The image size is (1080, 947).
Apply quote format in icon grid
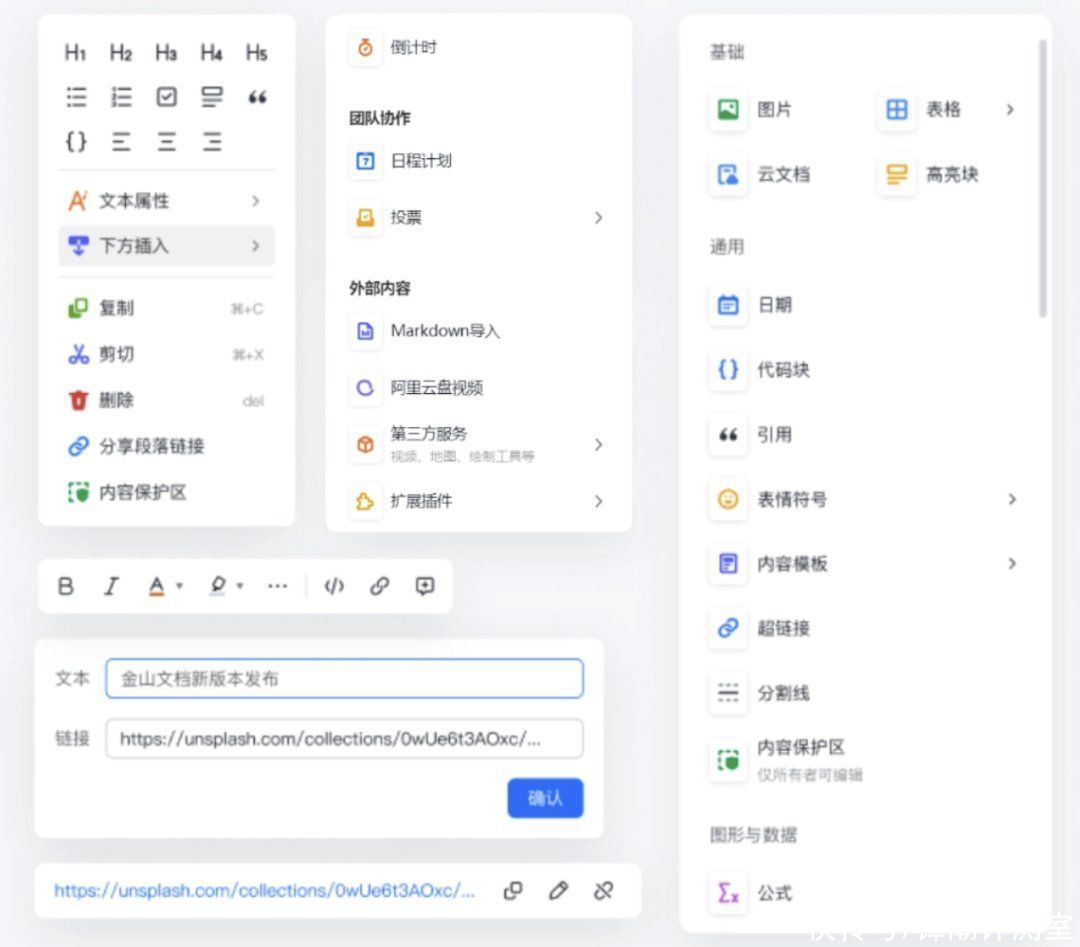[x=257, y=97]
